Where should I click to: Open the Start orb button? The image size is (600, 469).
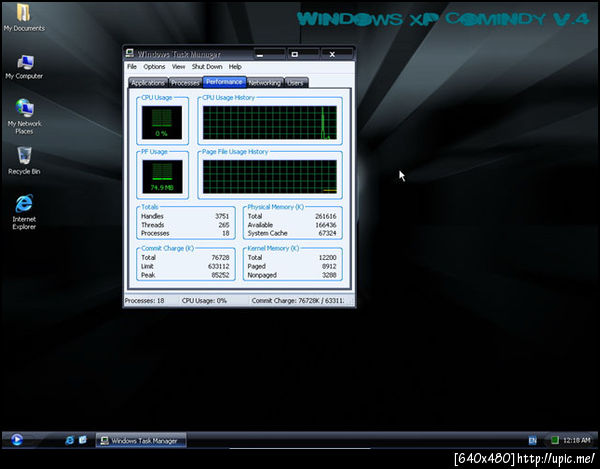[16, 440]
